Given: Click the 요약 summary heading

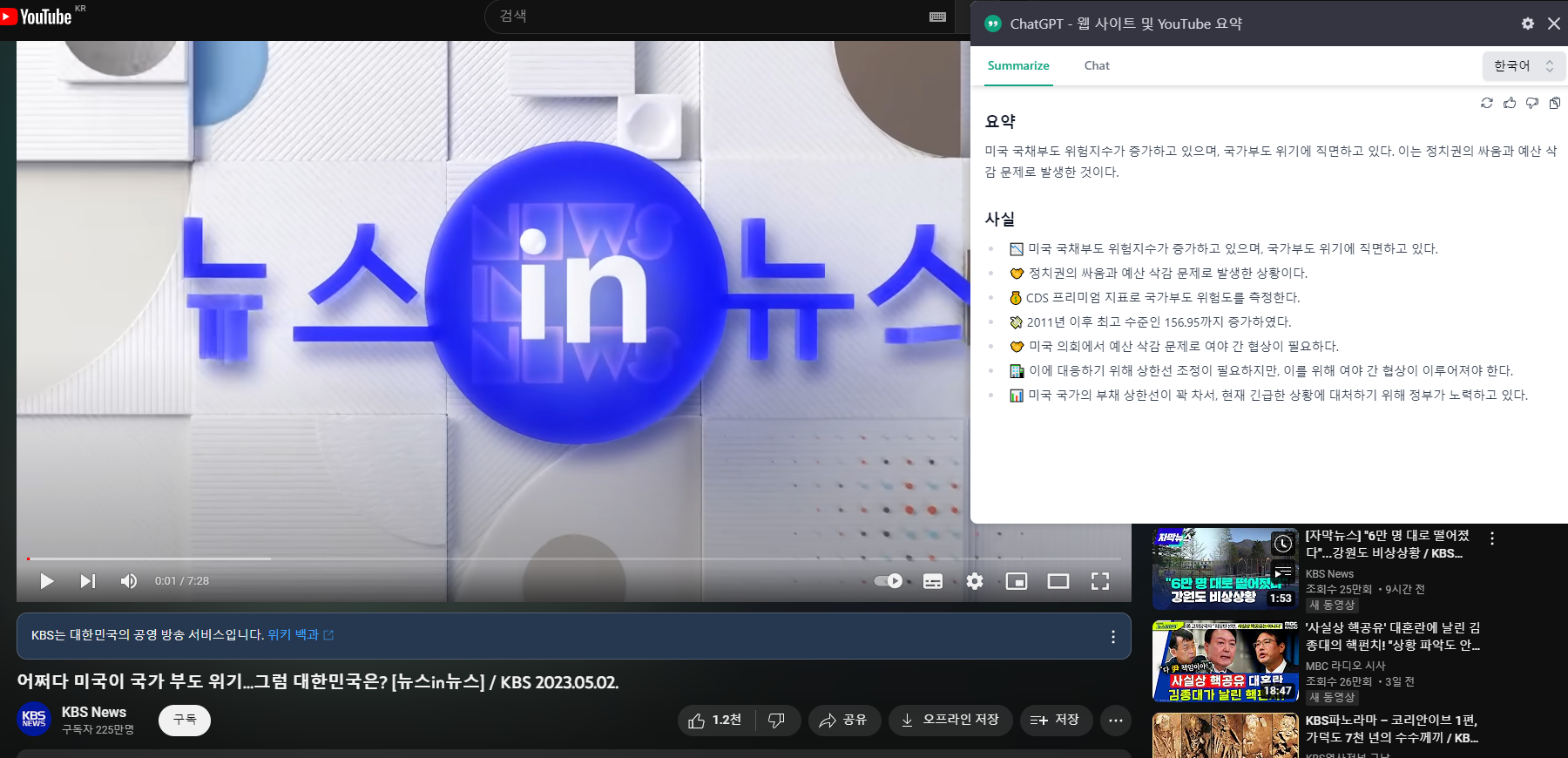Looking at the screenshot, I should (1000, 121).
